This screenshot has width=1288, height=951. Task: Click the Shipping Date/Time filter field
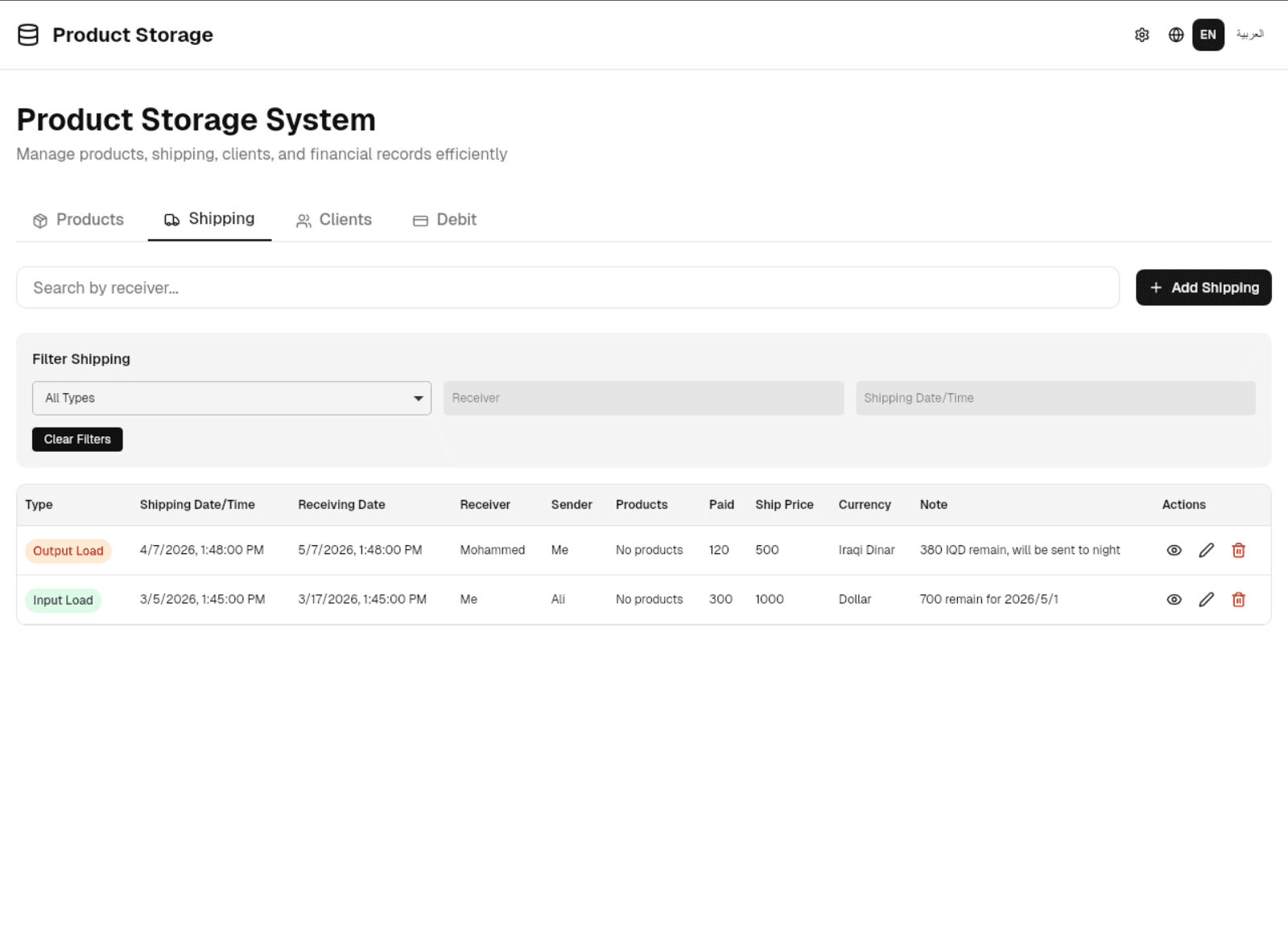tap(1055, 398)
